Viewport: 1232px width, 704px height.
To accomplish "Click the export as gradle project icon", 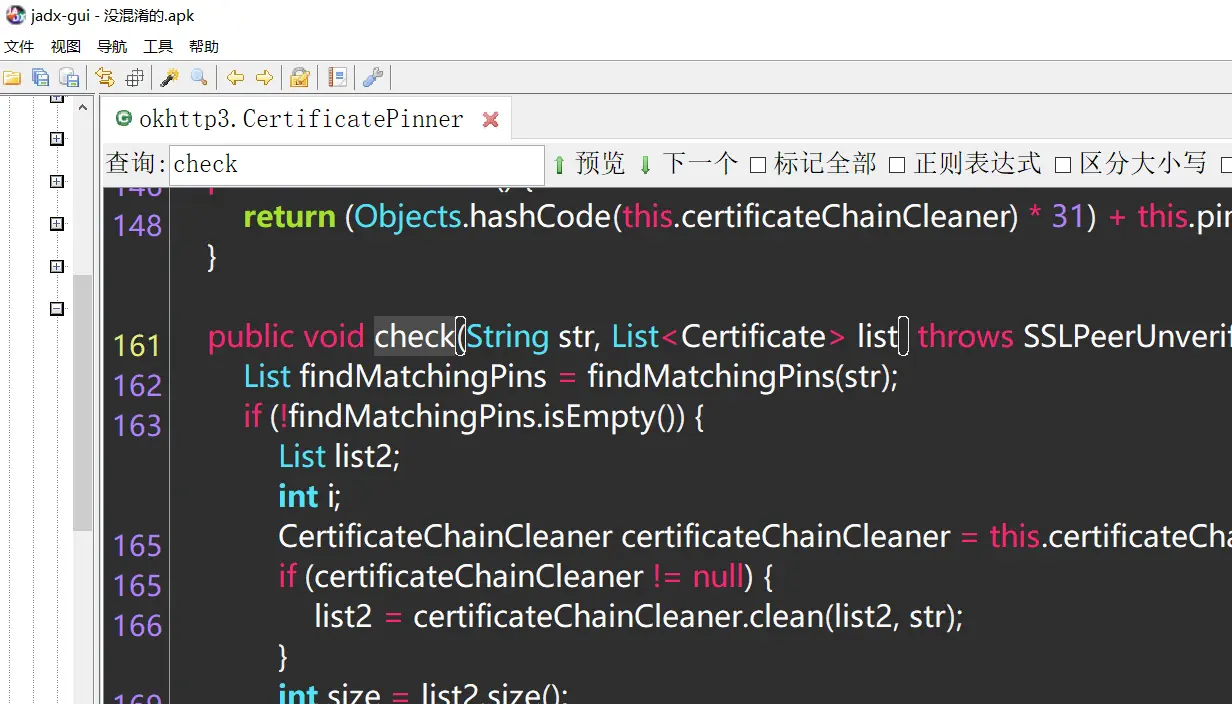I will [x=69, y=77].
